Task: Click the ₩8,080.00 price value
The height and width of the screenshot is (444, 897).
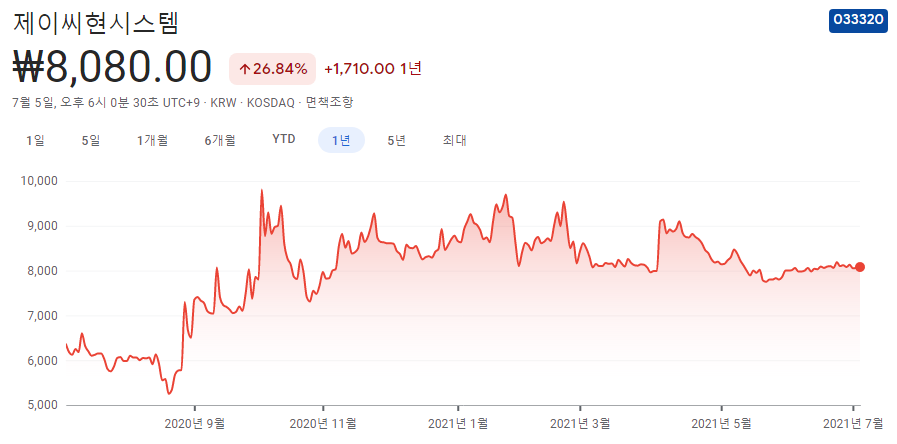Action: pyautogui.click(x=112, y=68)
